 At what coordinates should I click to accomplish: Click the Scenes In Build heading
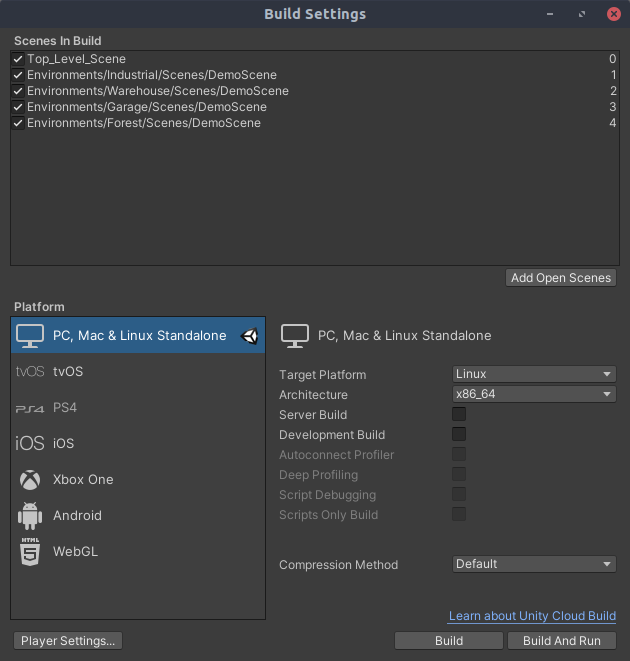(x=58, y=41)
